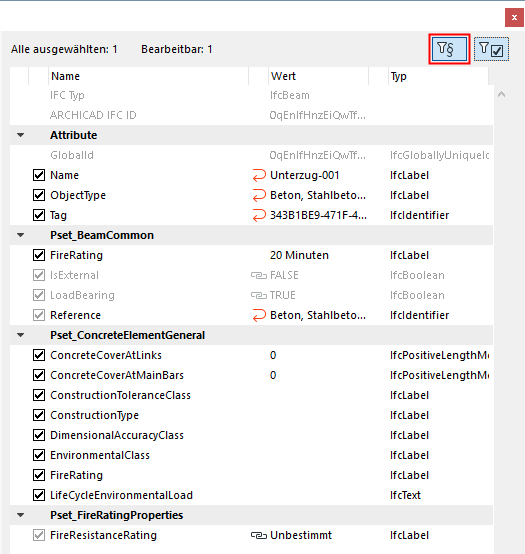
Task: Click the chain link icon beside FALSE
Action: 259,275
